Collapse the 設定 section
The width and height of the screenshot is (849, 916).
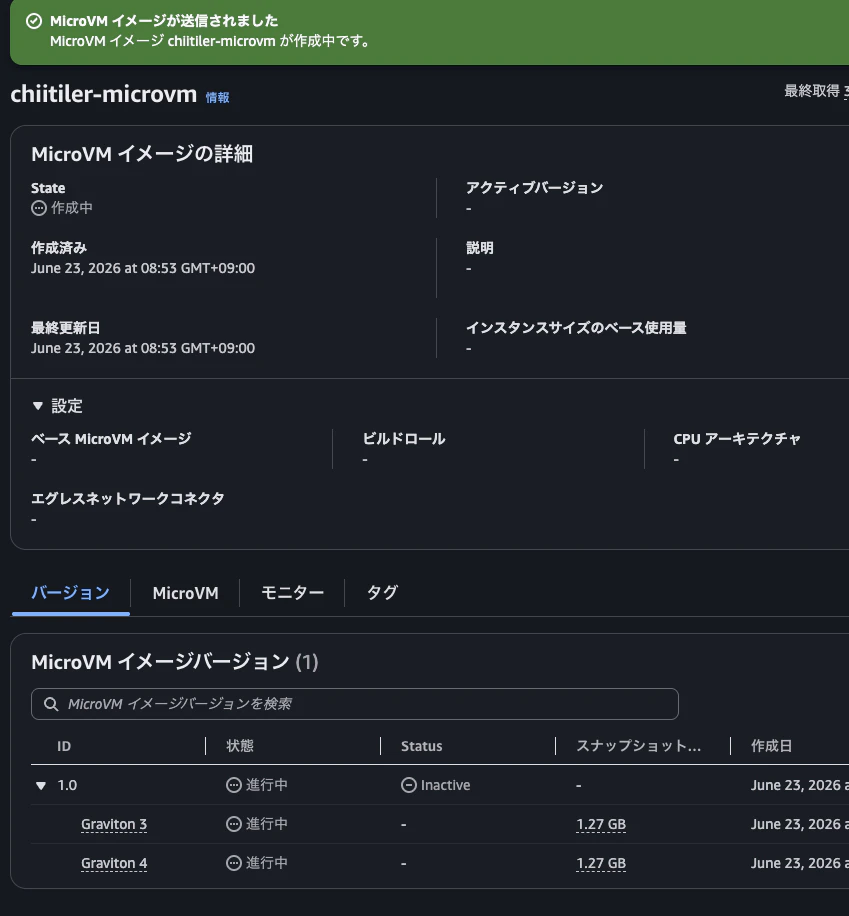point(38,405)
